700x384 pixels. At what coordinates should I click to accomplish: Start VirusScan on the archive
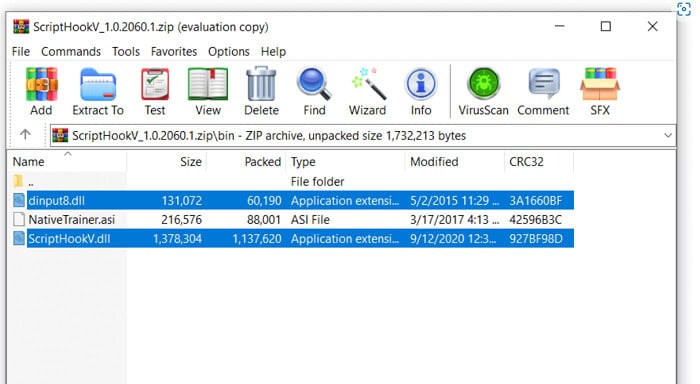point(483,83)
